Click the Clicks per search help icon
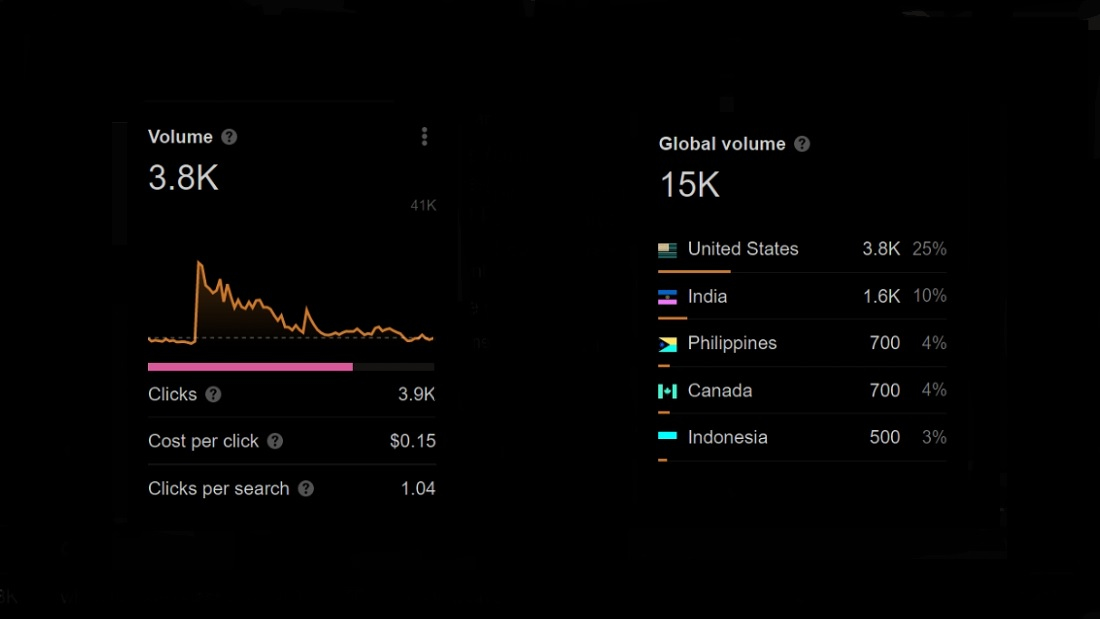This screenshot has width=1100, height=619. click(306, 488)
